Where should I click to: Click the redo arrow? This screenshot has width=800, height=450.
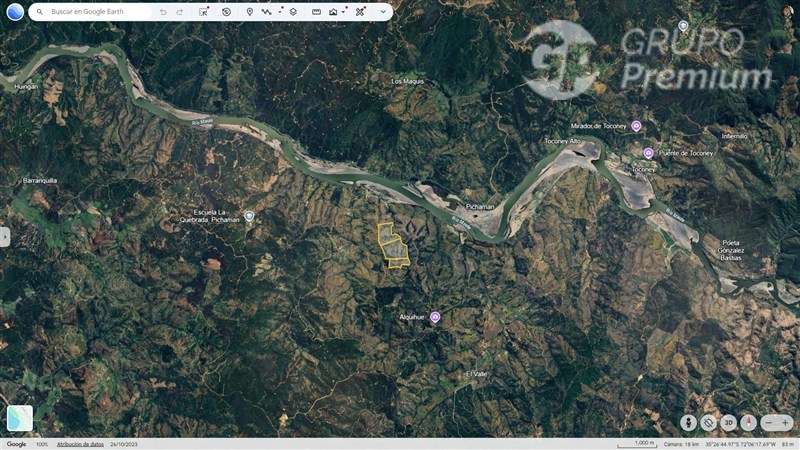(180, 12)
